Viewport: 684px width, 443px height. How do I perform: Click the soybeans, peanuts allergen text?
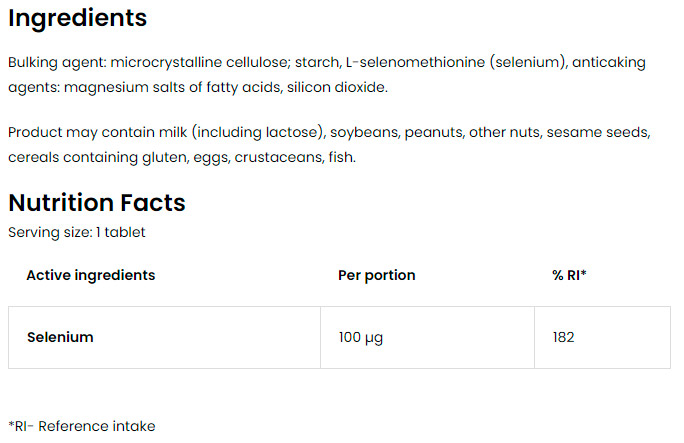[x=397, y=133]
